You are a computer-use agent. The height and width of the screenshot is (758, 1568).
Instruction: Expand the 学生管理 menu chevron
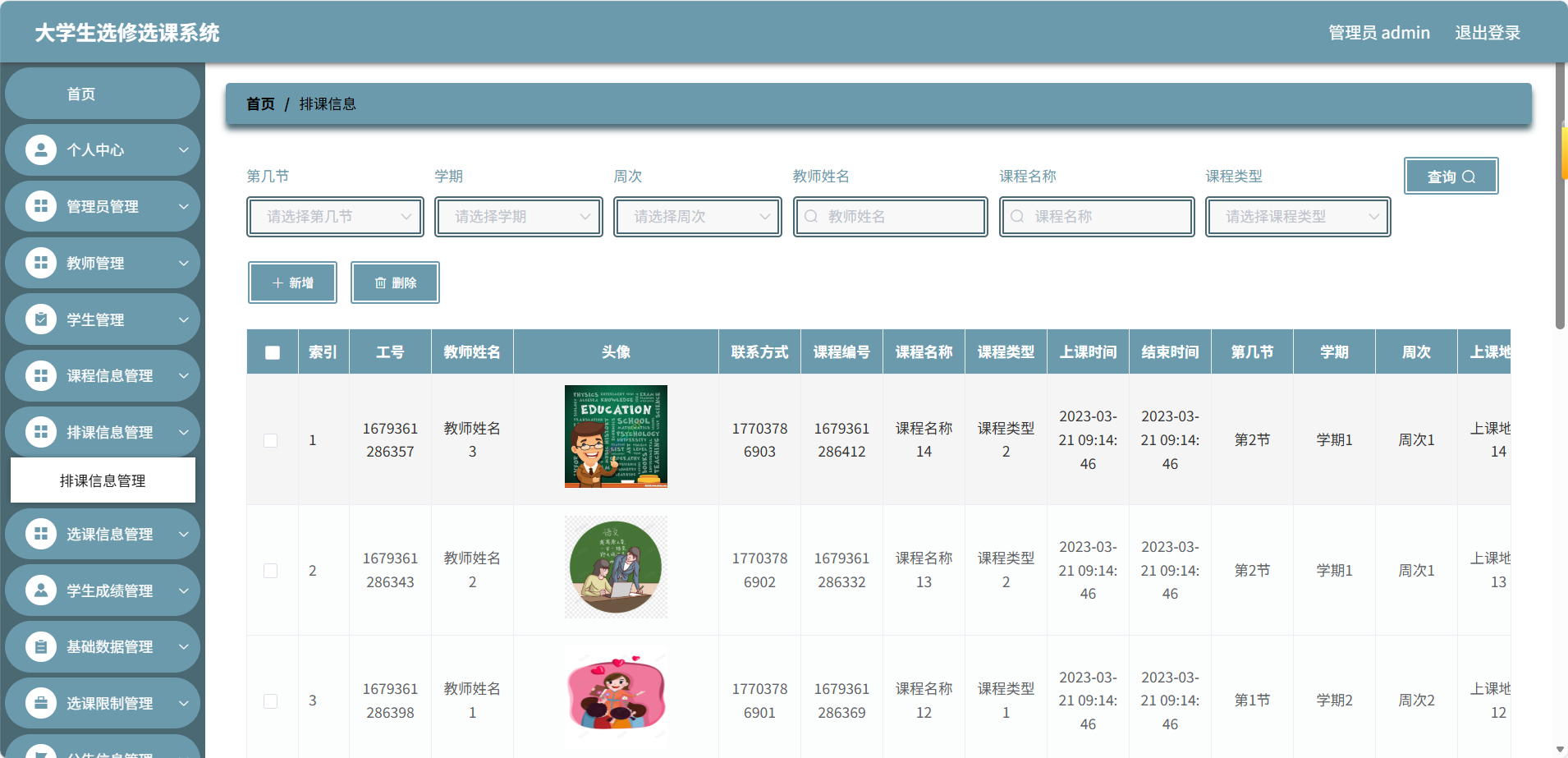[184, 319]
